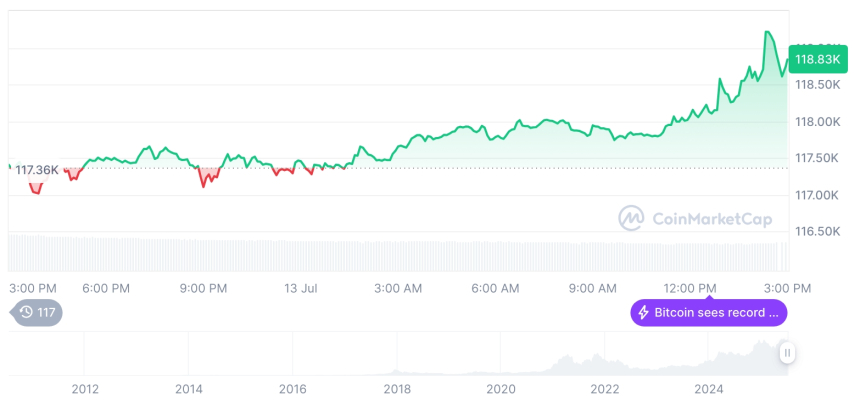Select 2012 on the overview timeline
This screenshot has width=860, height=401.
[85, 388]
